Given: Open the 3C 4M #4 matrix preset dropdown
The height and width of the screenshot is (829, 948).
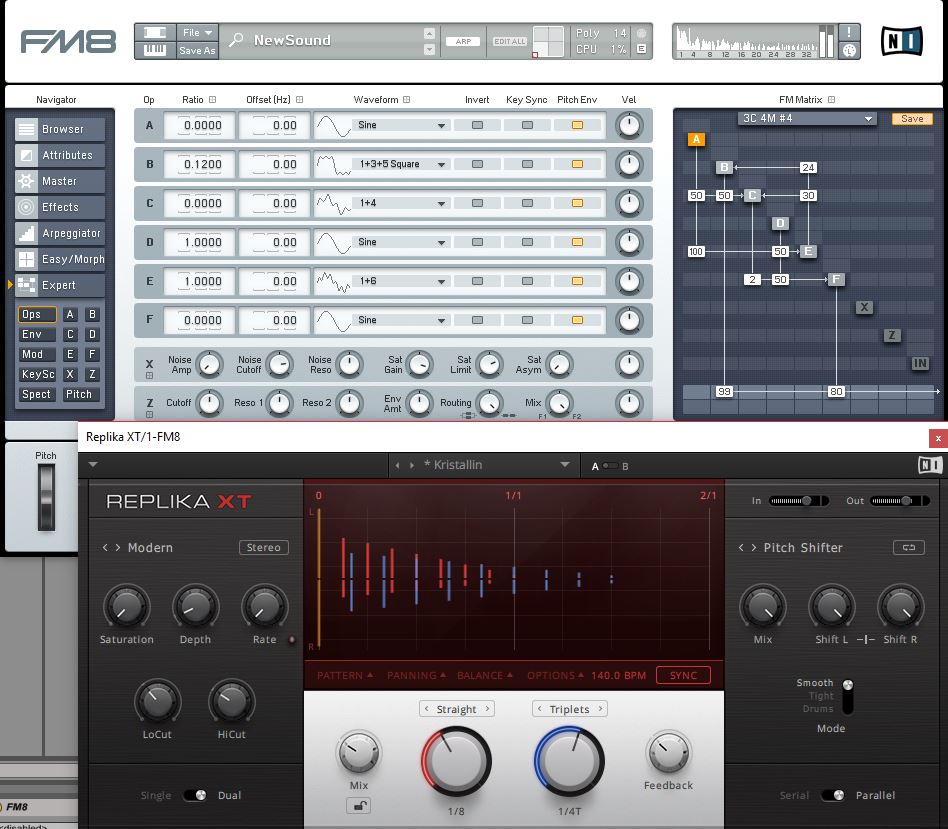Looking at the screenshot, I should tap(807, 119).
